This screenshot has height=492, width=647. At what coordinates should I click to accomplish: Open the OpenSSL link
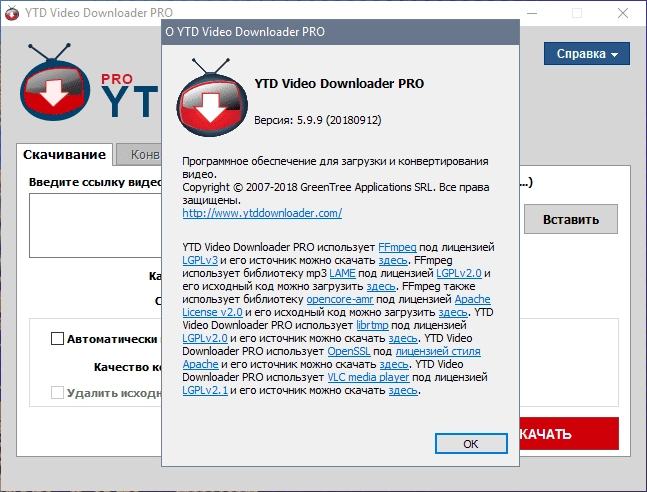(349, 351)
